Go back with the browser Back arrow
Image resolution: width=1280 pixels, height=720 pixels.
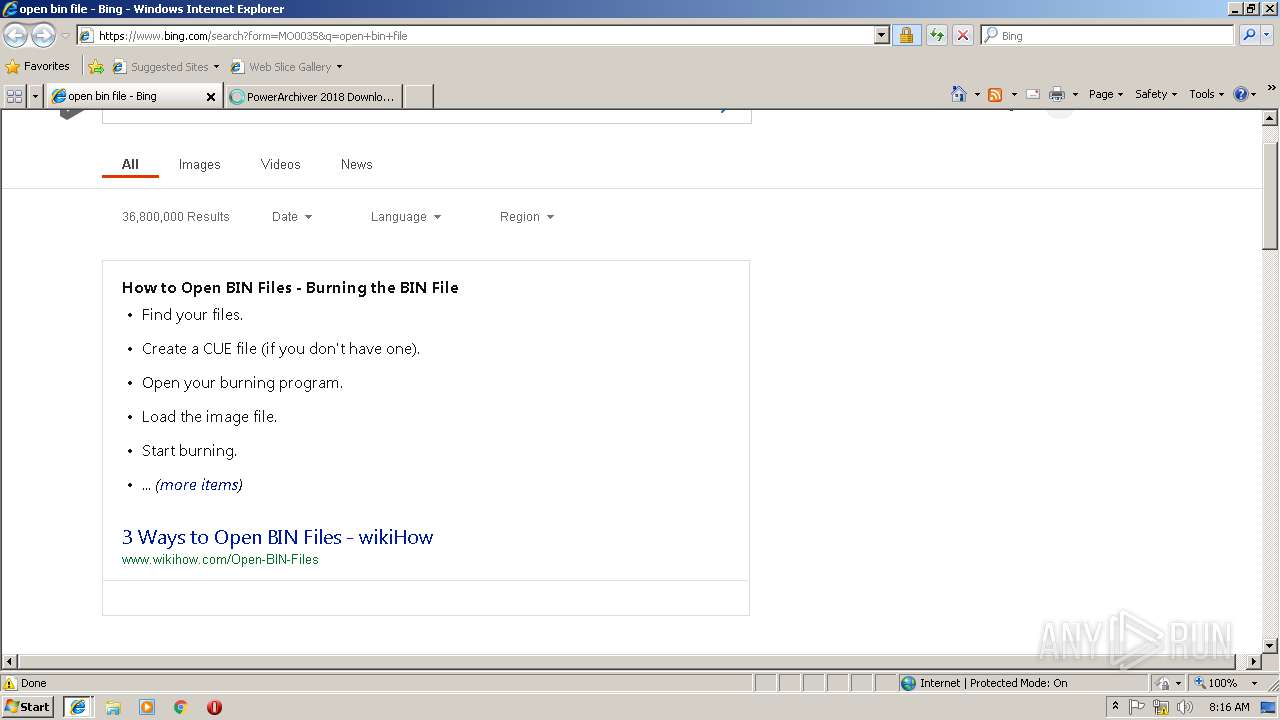15,36
